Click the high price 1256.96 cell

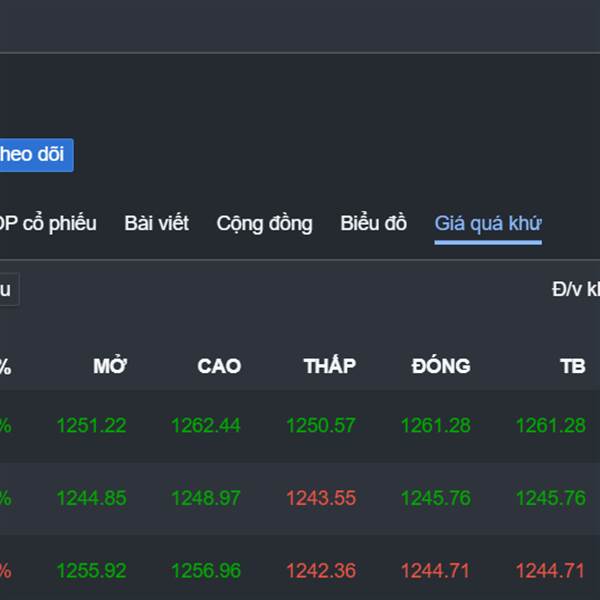coord(206,571)
